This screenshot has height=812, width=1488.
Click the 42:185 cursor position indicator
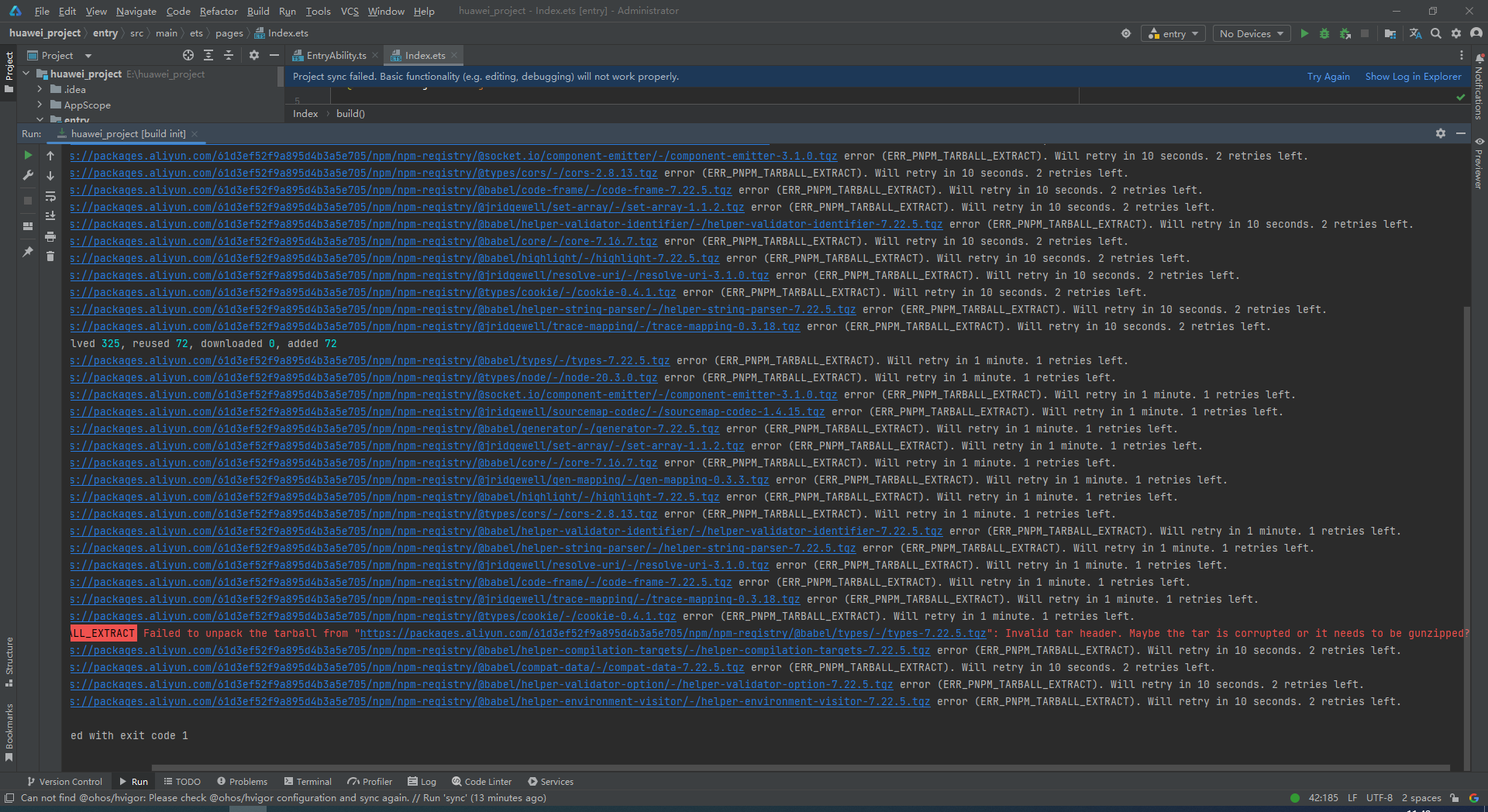click(x=1323, y=797)
